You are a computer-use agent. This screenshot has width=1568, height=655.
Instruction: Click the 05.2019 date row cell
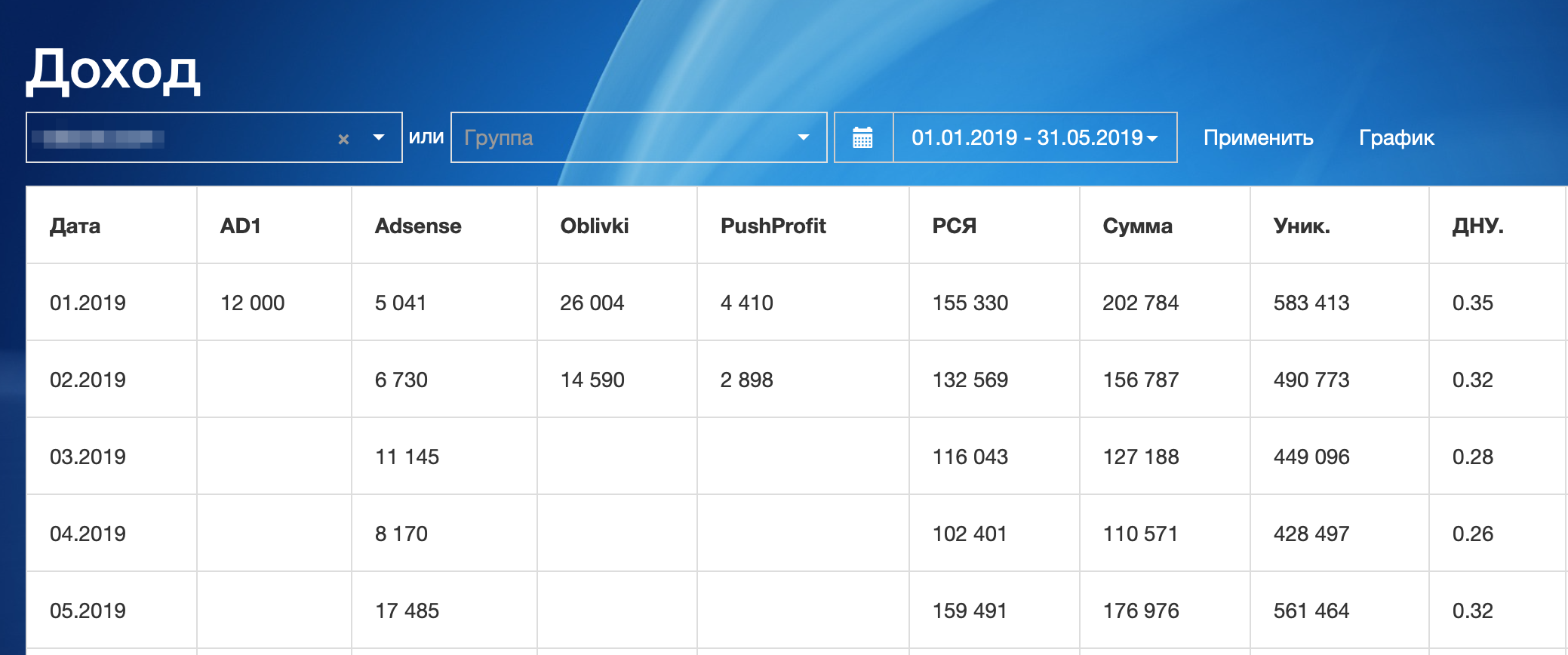point(88,610)
